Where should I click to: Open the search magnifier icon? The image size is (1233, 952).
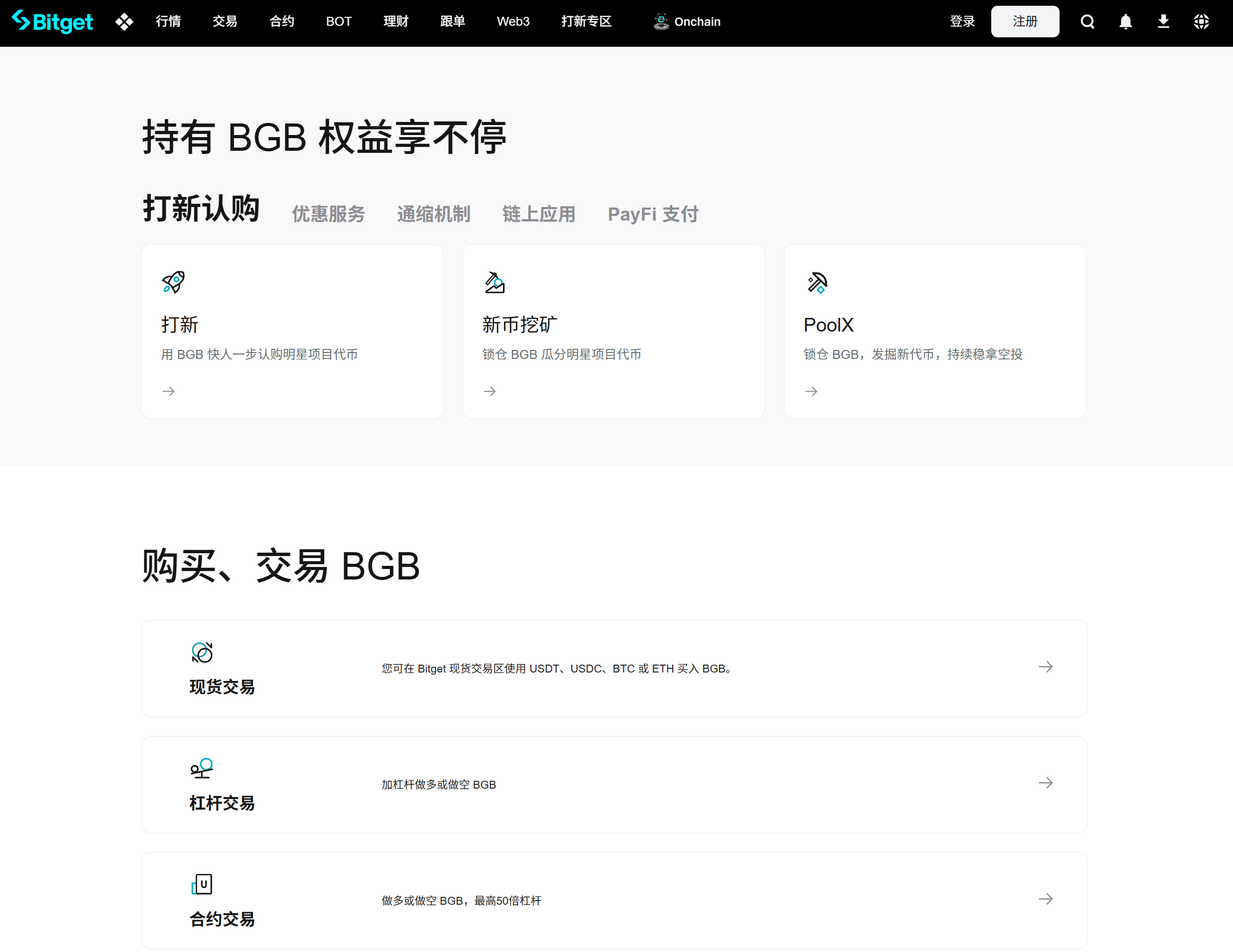pos(1087,22)
